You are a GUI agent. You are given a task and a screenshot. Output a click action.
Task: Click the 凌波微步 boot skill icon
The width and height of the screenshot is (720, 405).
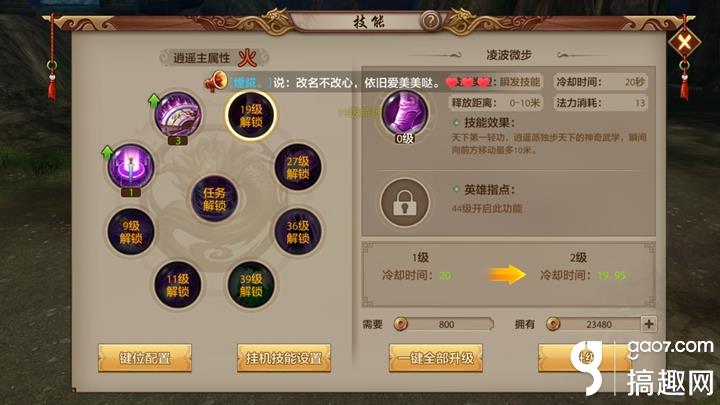[405, 113]
